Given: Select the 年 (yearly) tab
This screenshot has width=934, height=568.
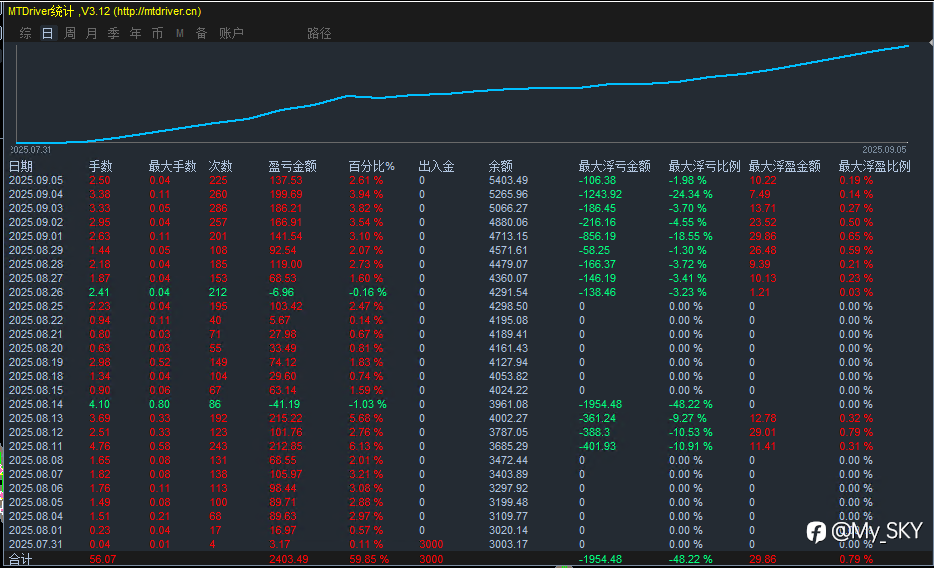Looking at the screenshot, I should coord(135,33).
